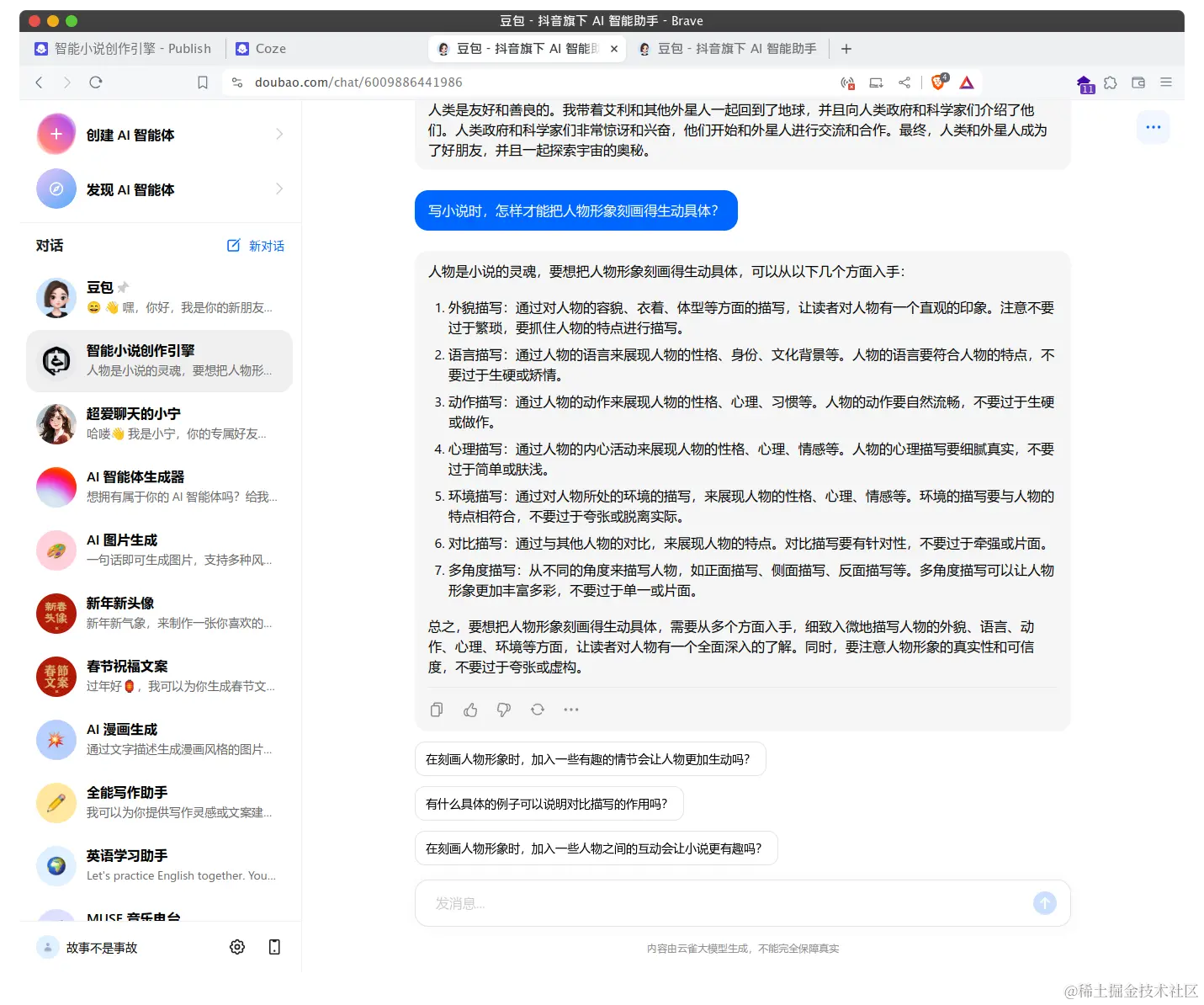The image size is (1204, 1005).
Task: Send the message with the arrow button
Action: click(x=1044, y=902)
